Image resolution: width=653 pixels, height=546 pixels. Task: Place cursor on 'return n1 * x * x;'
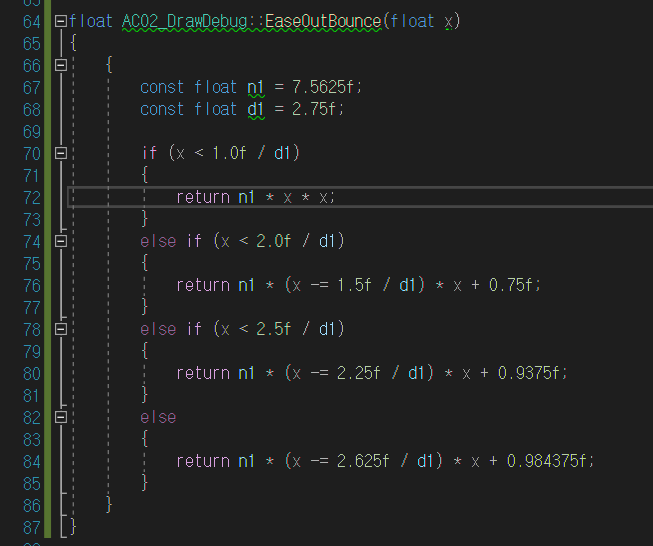point(256,197)
